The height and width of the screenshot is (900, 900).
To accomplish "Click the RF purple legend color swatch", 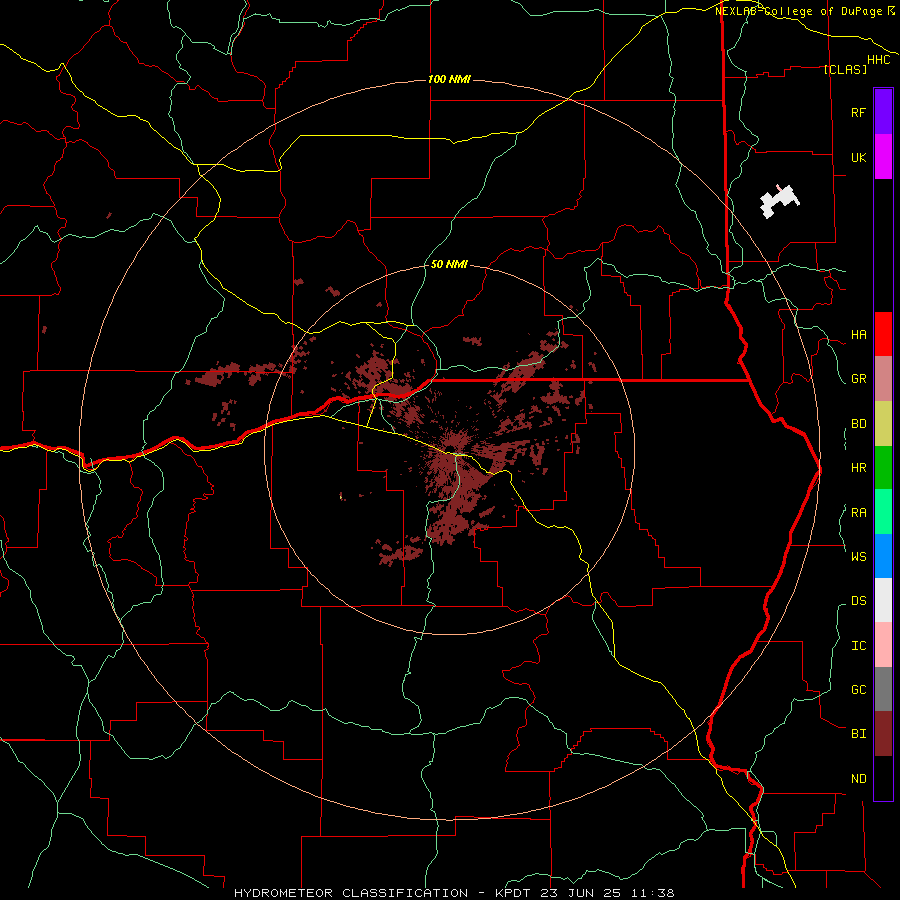I will tap(883, 112).
